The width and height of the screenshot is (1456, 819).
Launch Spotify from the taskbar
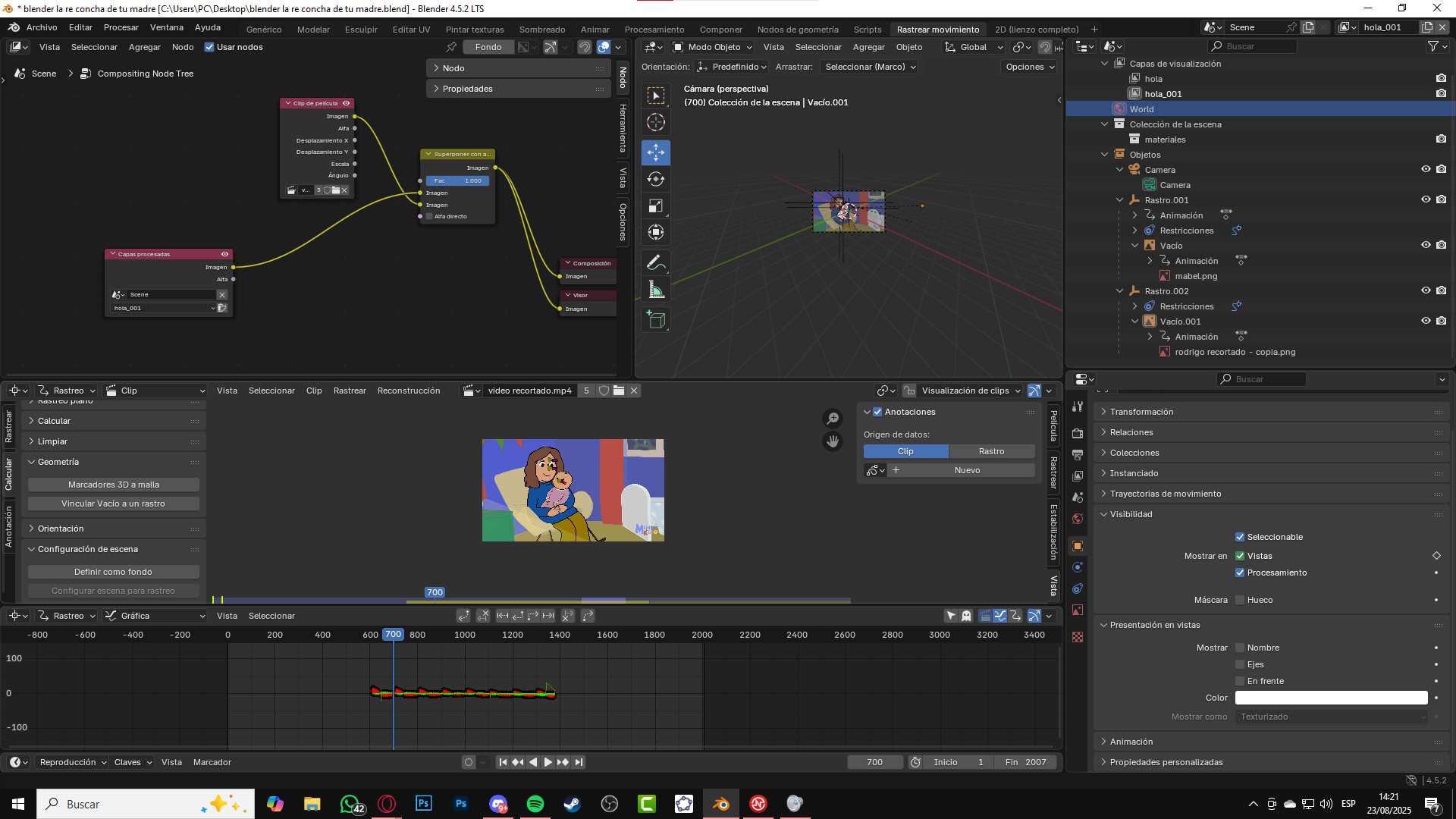point(535,804)
